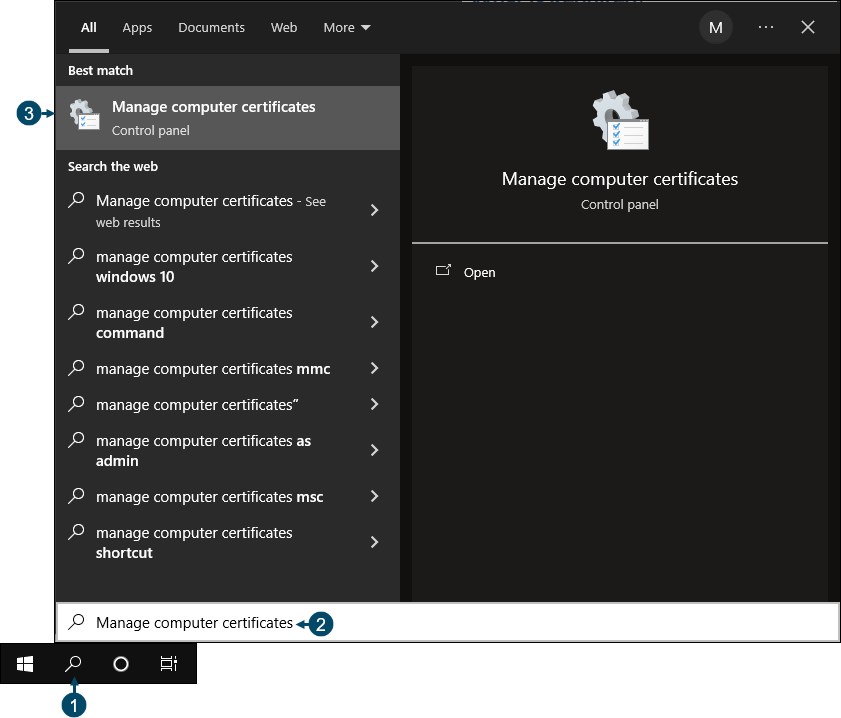
Task: Open Cortana circle icon on taskbar
Action: [121, 664]
